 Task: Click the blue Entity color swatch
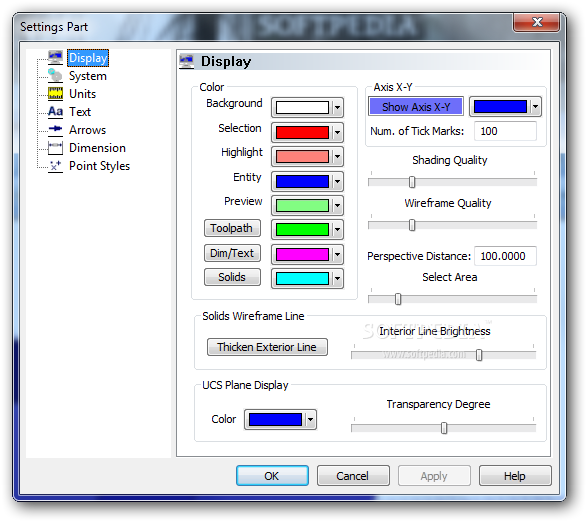click(302, 182)
